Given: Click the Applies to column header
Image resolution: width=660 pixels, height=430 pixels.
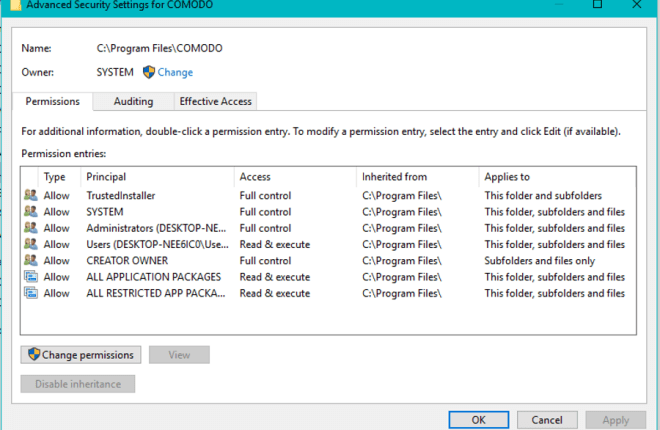Looking at the screenshot, I should (x=557, y=177).
